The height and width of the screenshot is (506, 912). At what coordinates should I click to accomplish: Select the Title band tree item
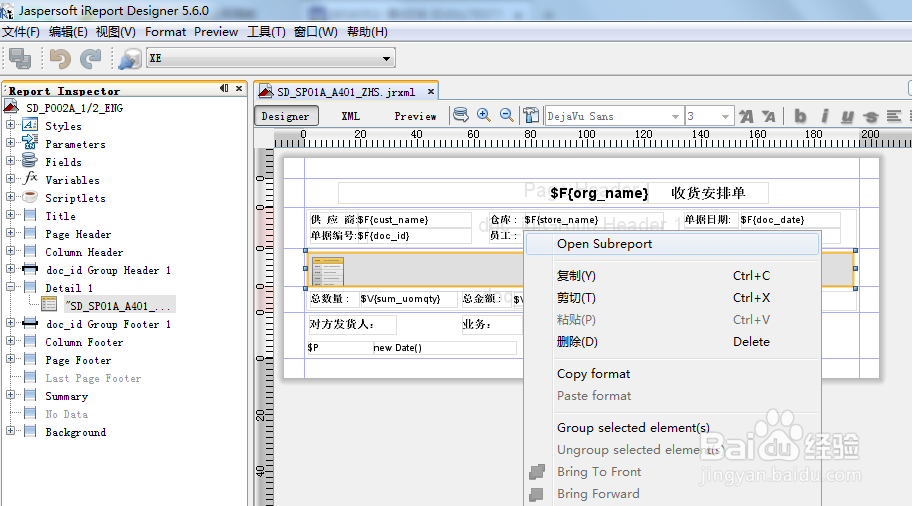pos(60,216)
